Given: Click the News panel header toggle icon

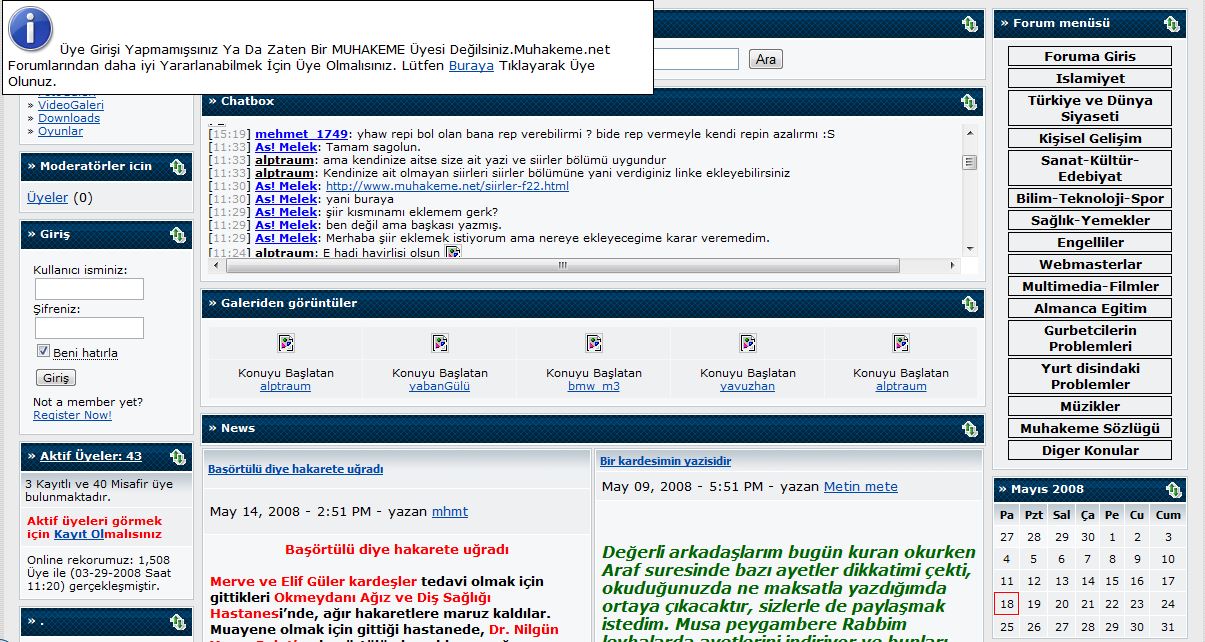Looking at the screenshot, I should pyautogui.click(x=969, y=429).
